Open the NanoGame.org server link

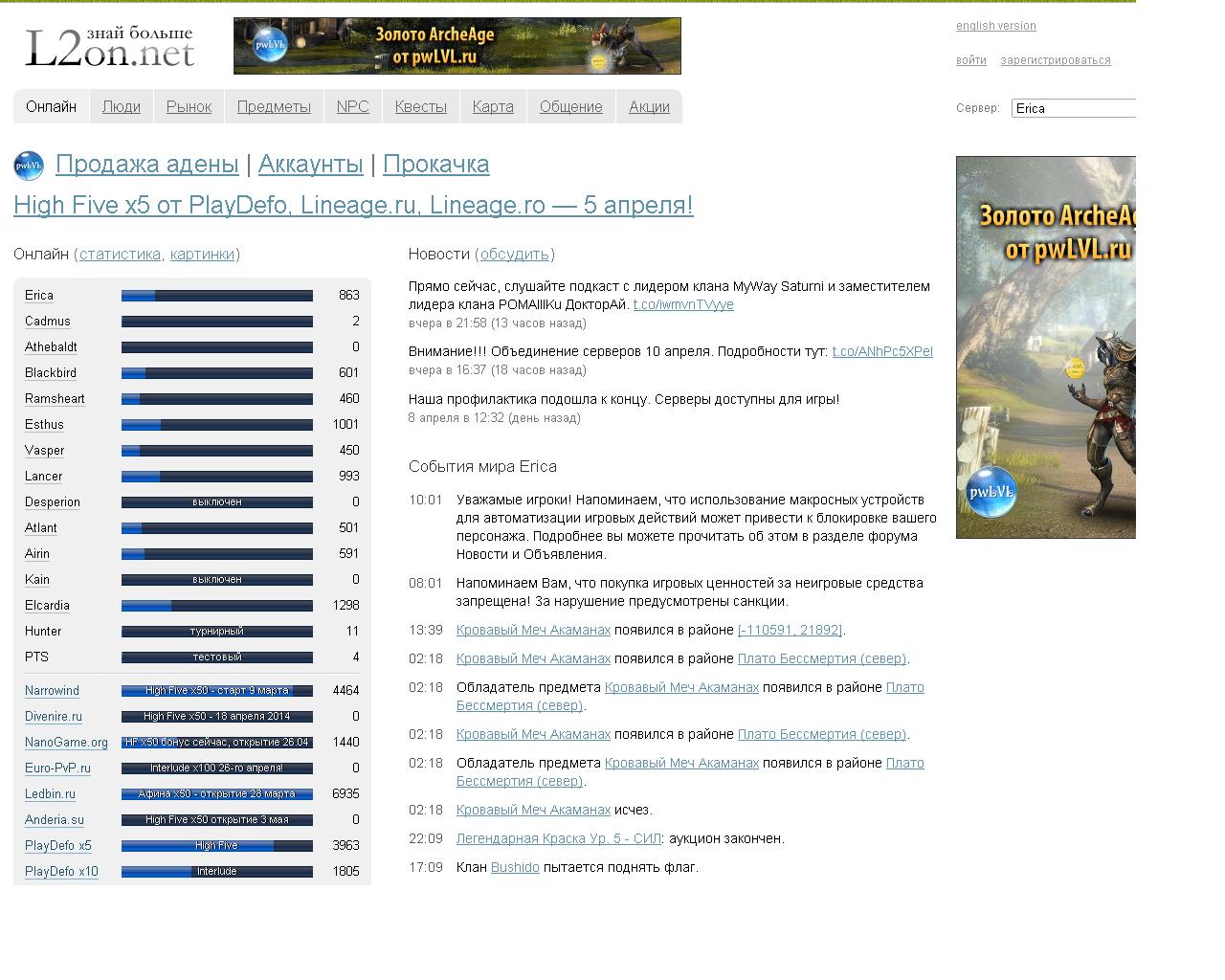66,743
